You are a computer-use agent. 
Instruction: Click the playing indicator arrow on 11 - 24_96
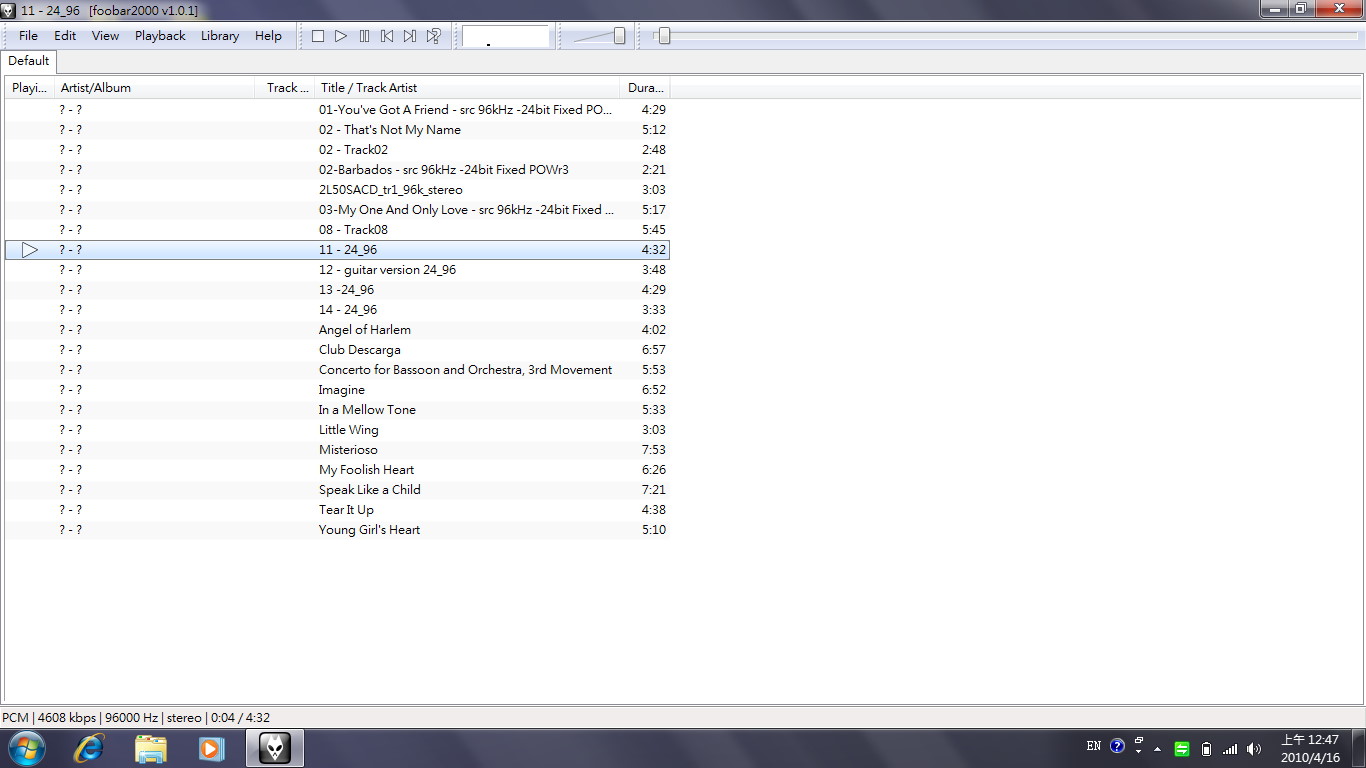pyautogui.click(x=30, y=250)
